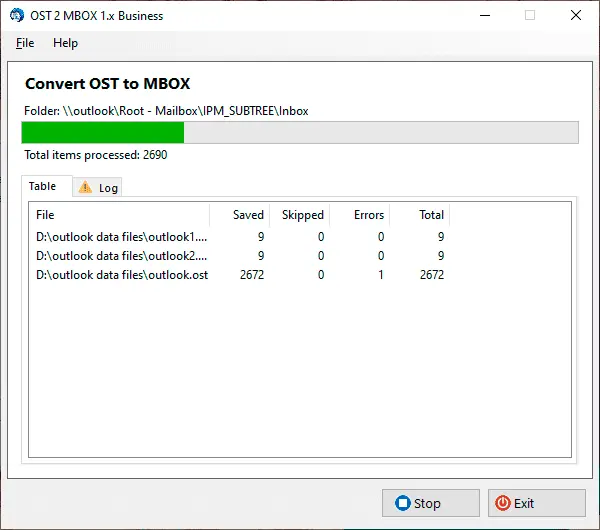Switch to the Table tab

pos(43,186)
